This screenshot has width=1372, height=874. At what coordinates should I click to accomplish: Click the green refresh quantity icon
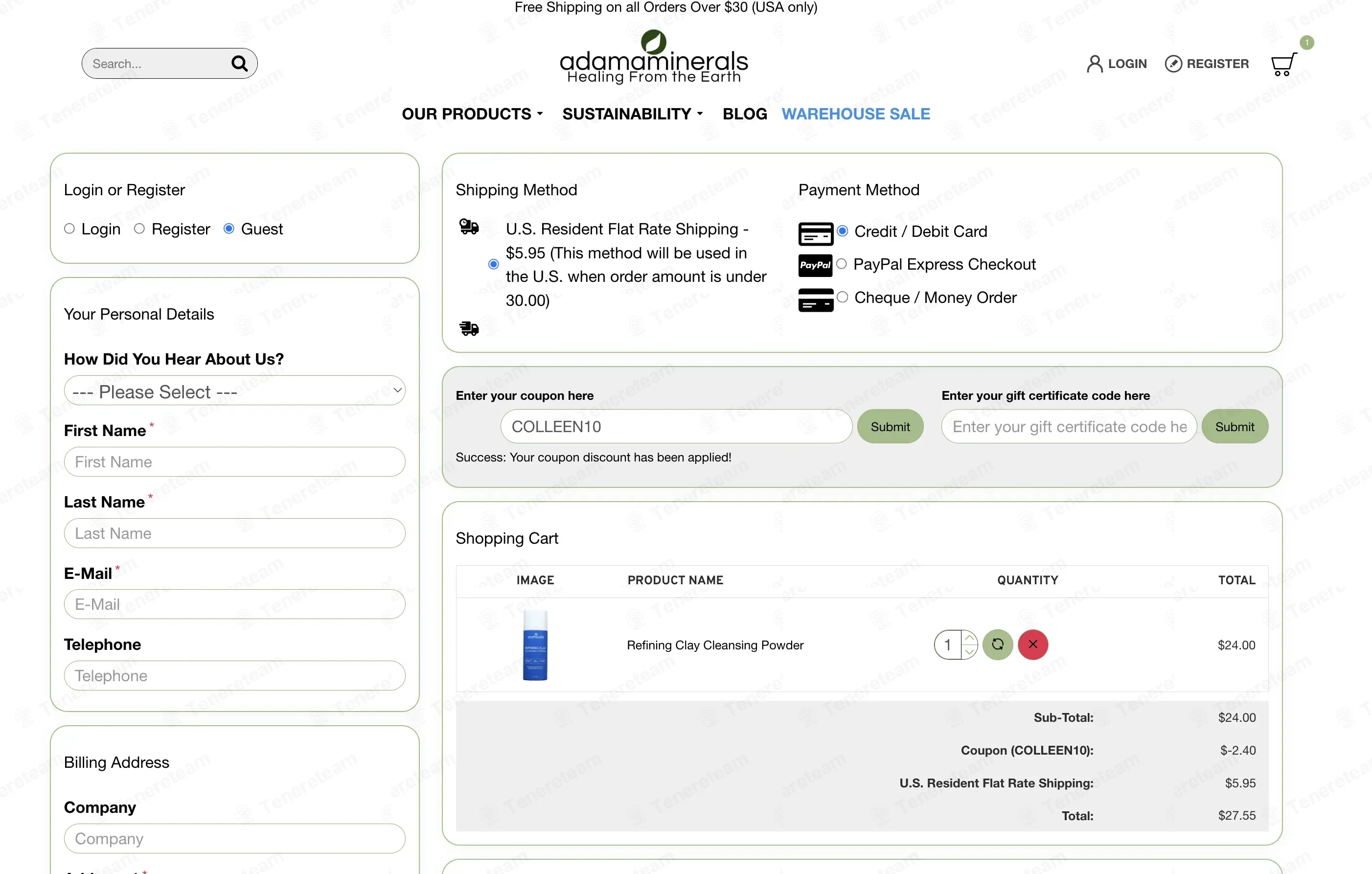998,644
